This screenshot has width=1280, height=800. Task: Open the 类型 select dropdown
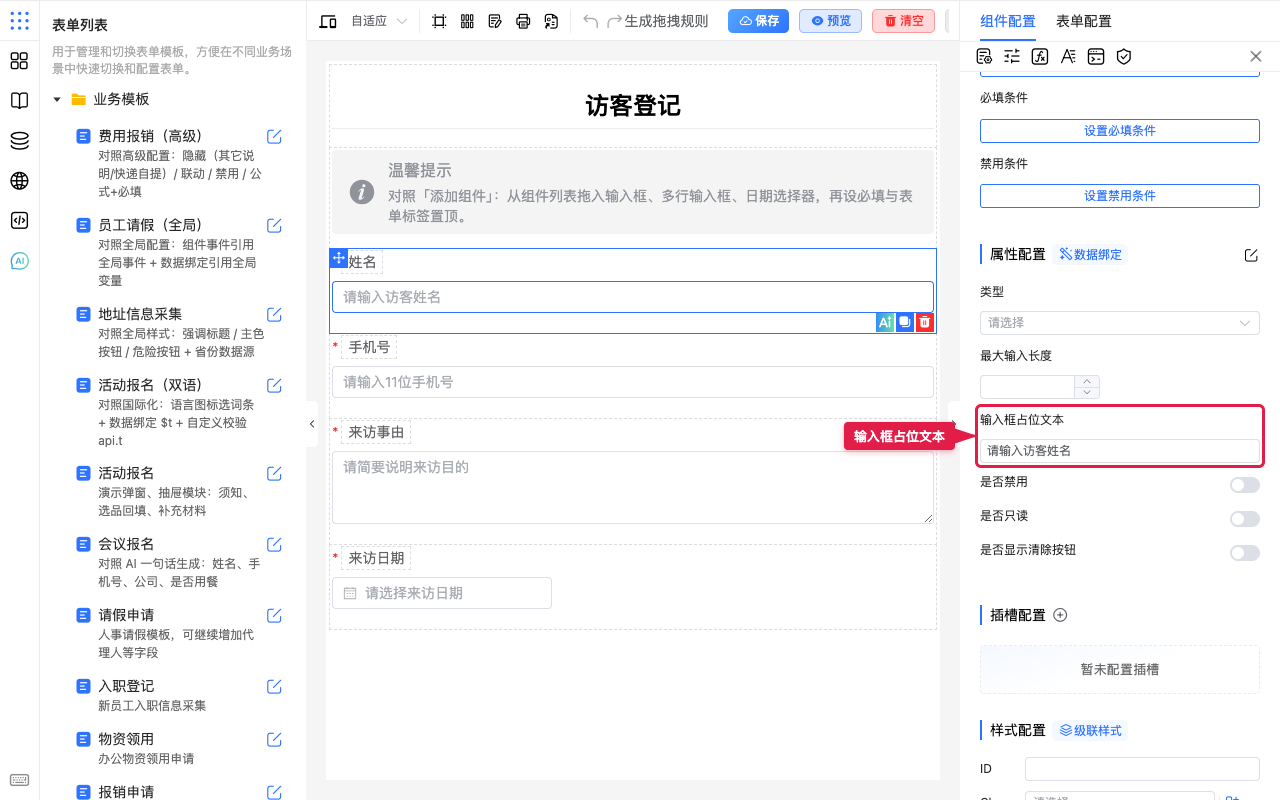coord(1120,323)
